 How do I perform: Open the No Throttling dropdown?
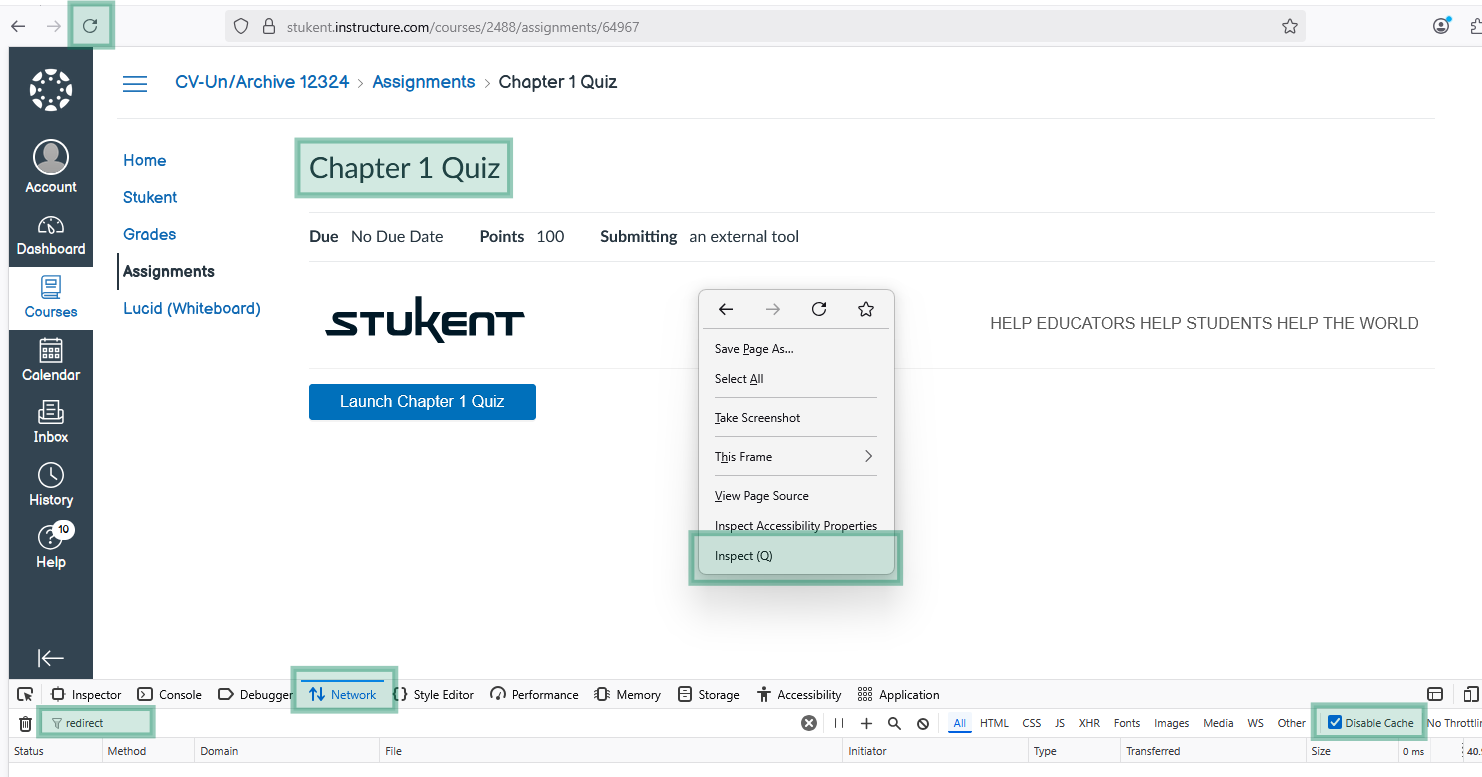pyautogui.click(x=1453, y=723)
